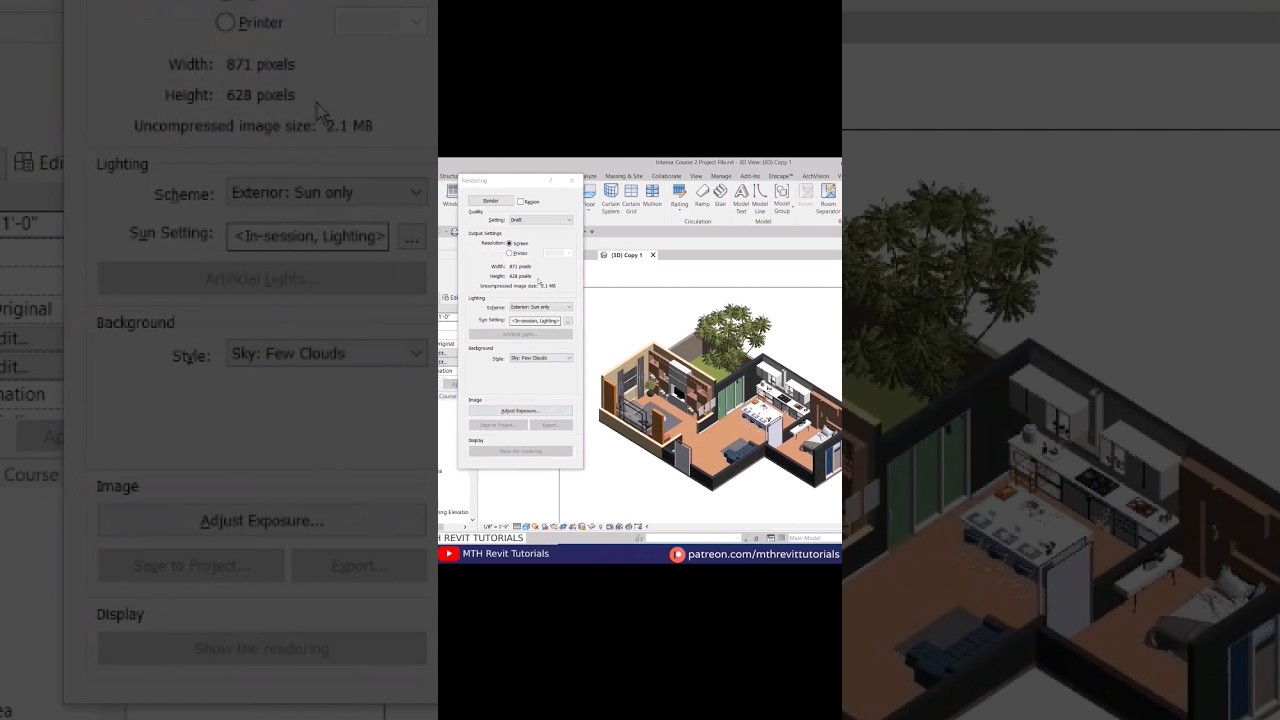Select the Ramp tool
Image resolution: width=1280 pixels, height=720 pixels.
pyautogui.click(x=702, y=196)
